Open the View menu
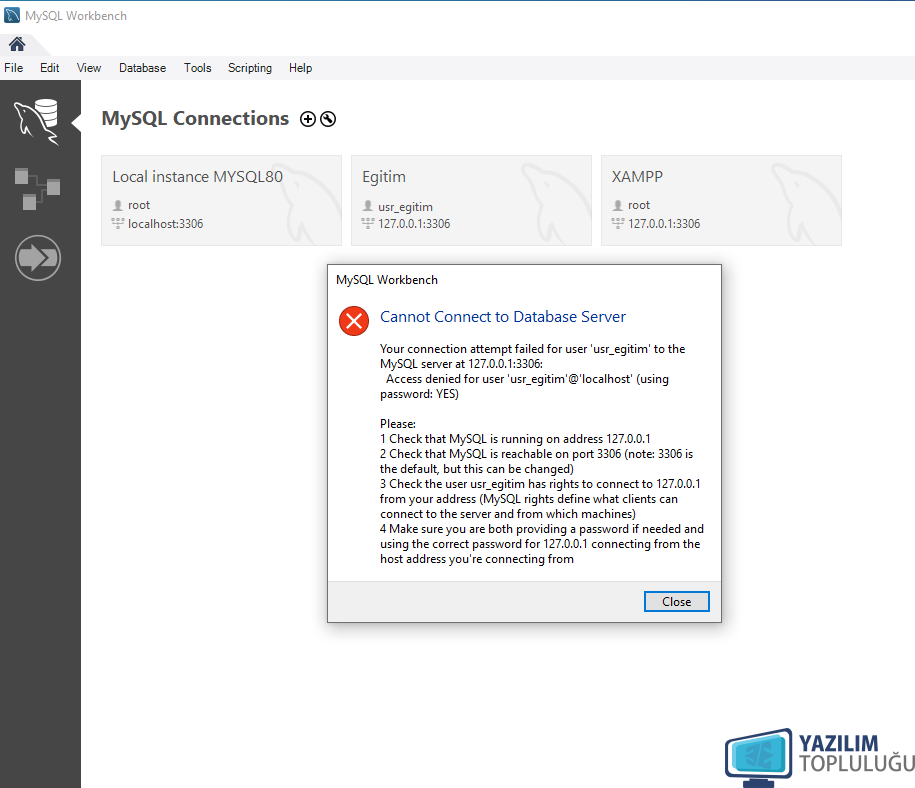This screenshot has height=788, width=915. [89, 68]
